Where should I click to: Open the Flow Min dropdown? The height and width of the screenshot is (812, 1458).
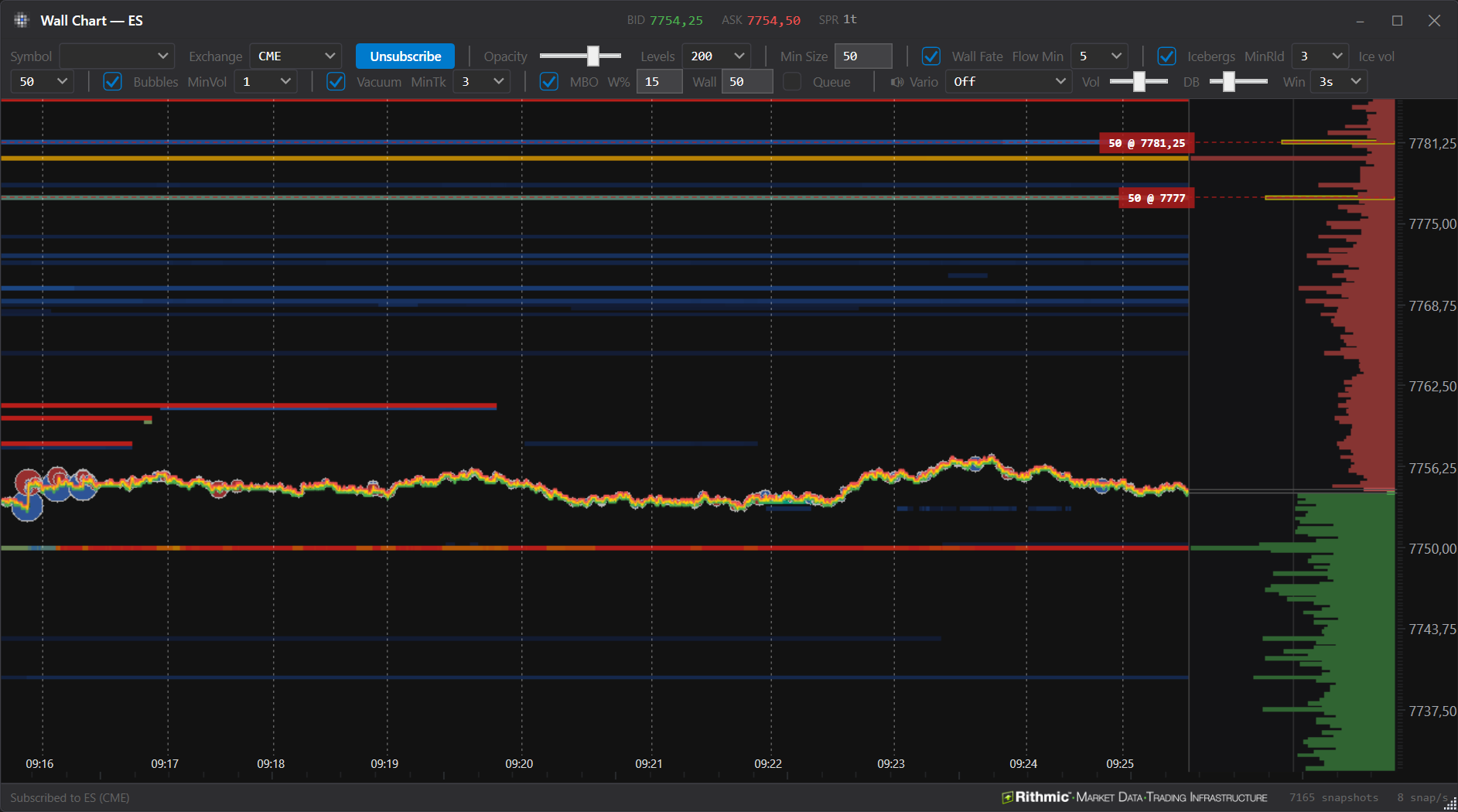pos(1099,56)
